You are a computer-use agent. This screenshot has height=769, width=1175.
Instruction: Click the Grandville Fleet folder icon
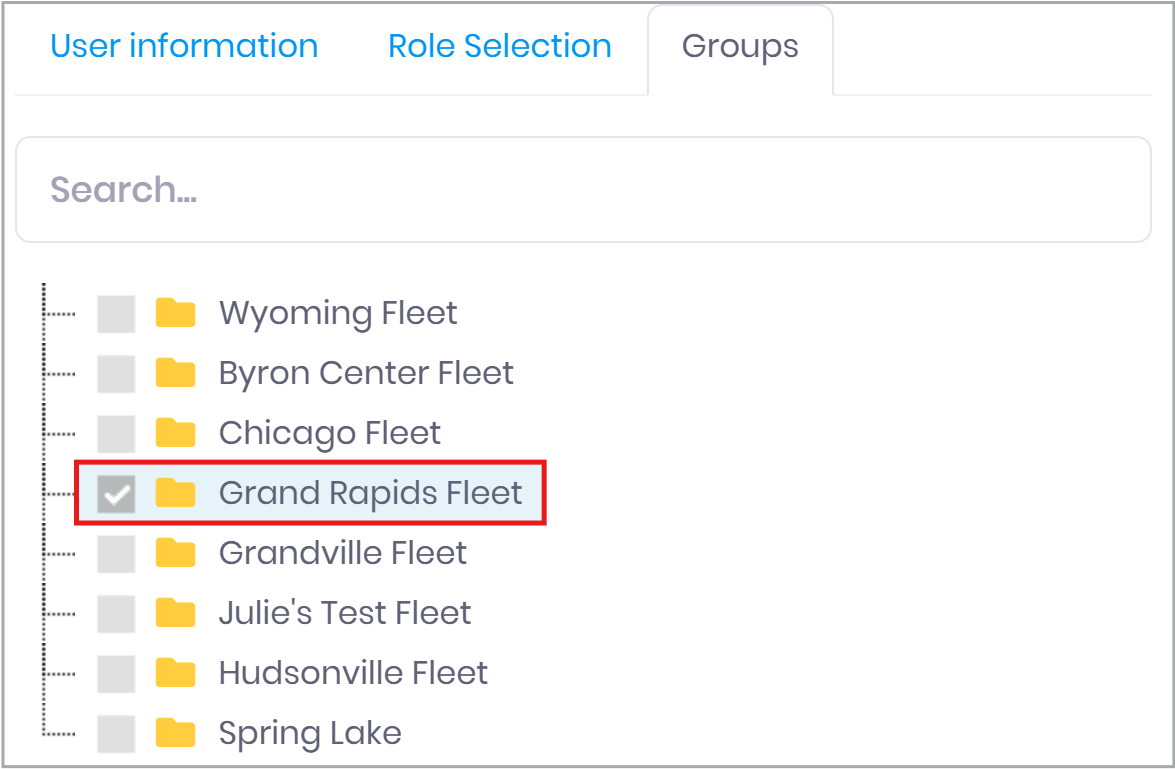coord(175,553)
